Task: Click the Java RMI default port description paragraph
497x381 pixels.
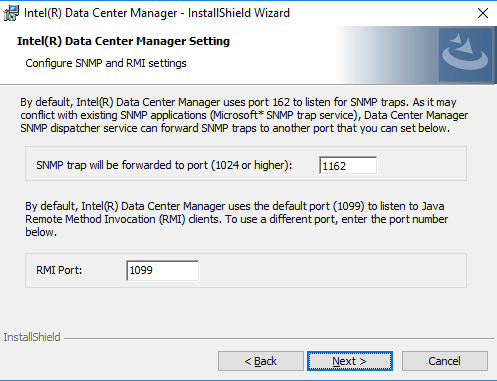Action: click(x=237, y=219)
